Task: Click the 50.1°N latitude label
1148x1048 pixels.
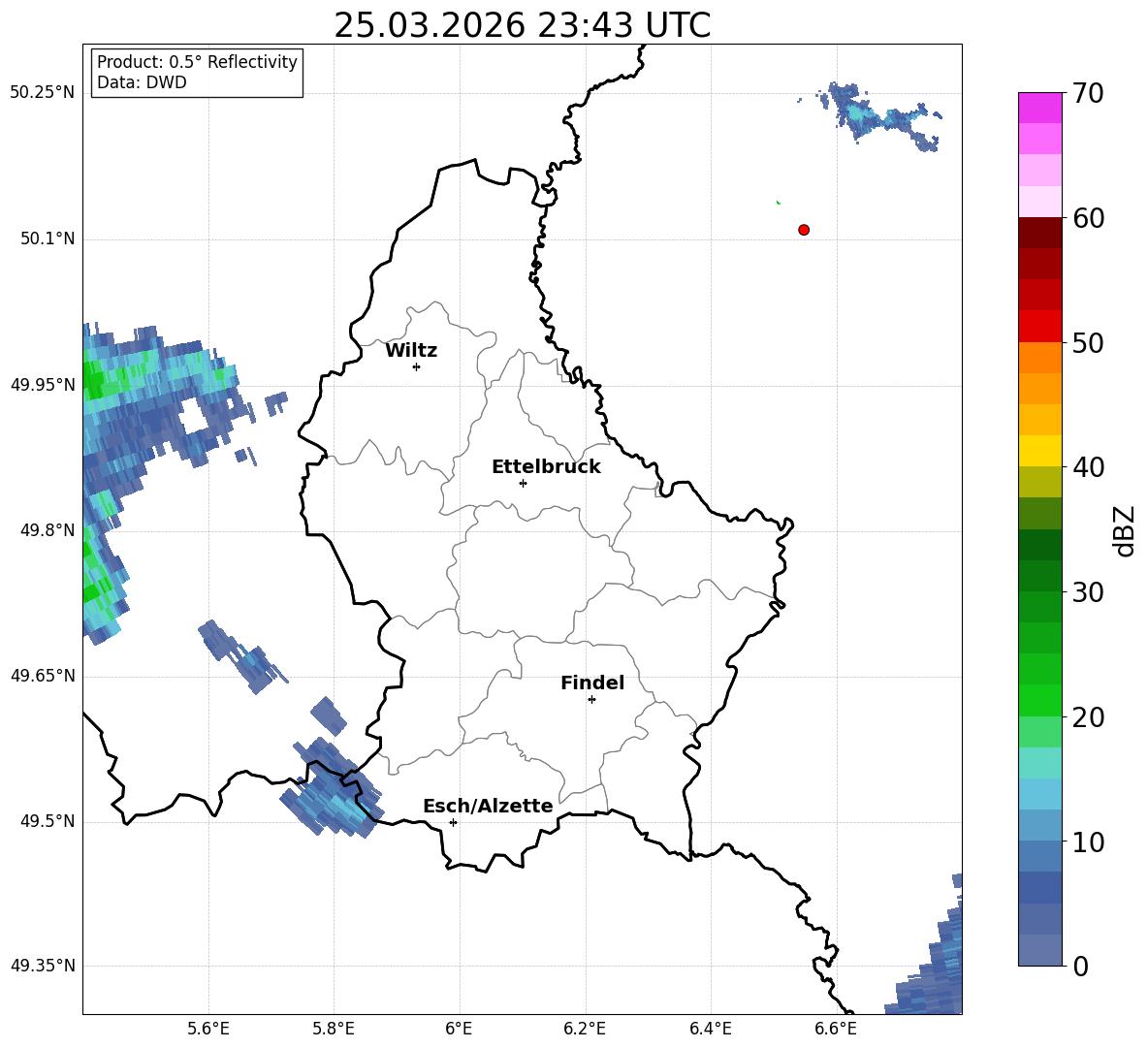Action: point(48,239)
